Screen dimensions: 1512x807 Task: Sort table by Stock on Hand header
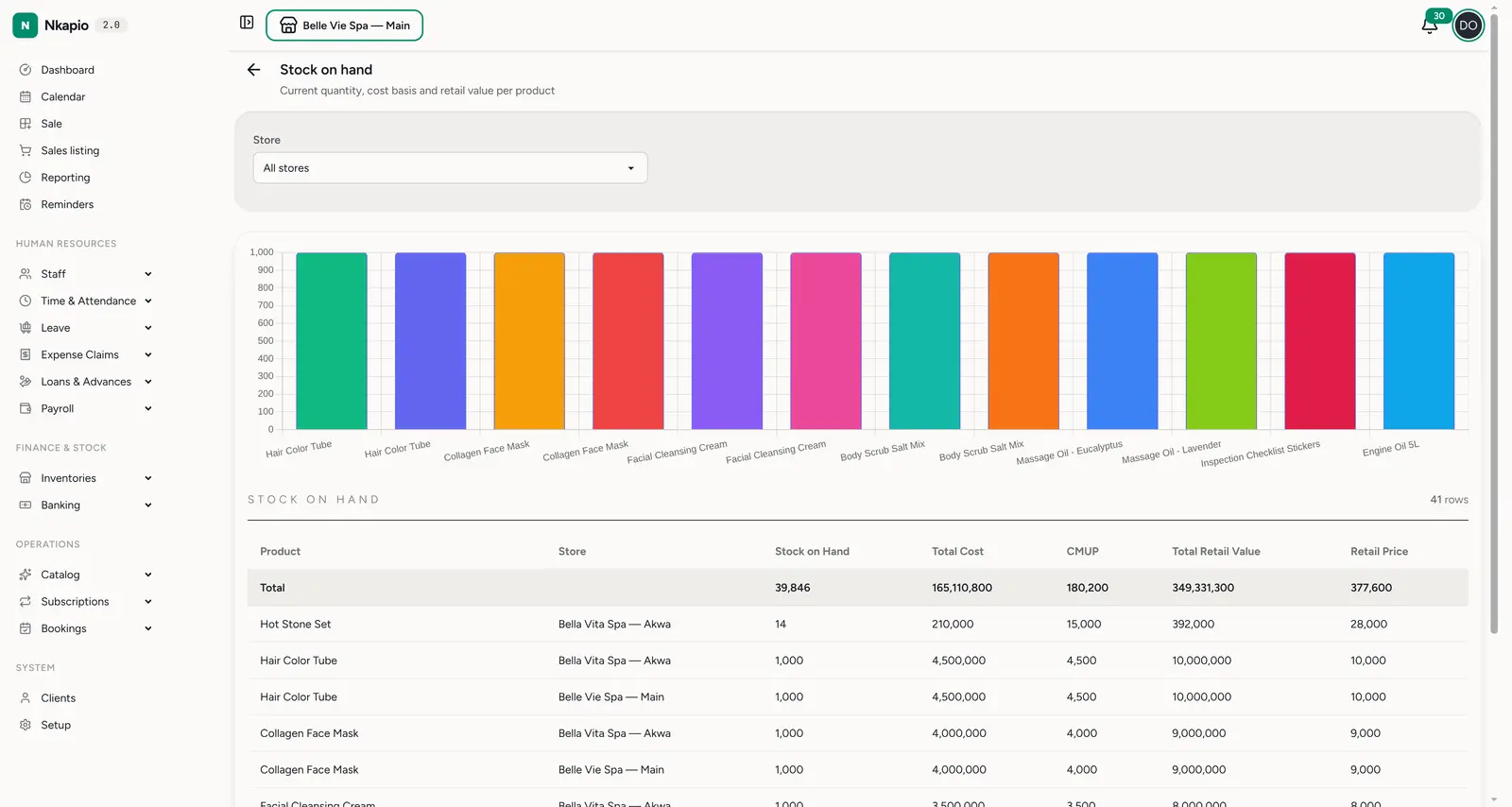(x=812, y=552)
